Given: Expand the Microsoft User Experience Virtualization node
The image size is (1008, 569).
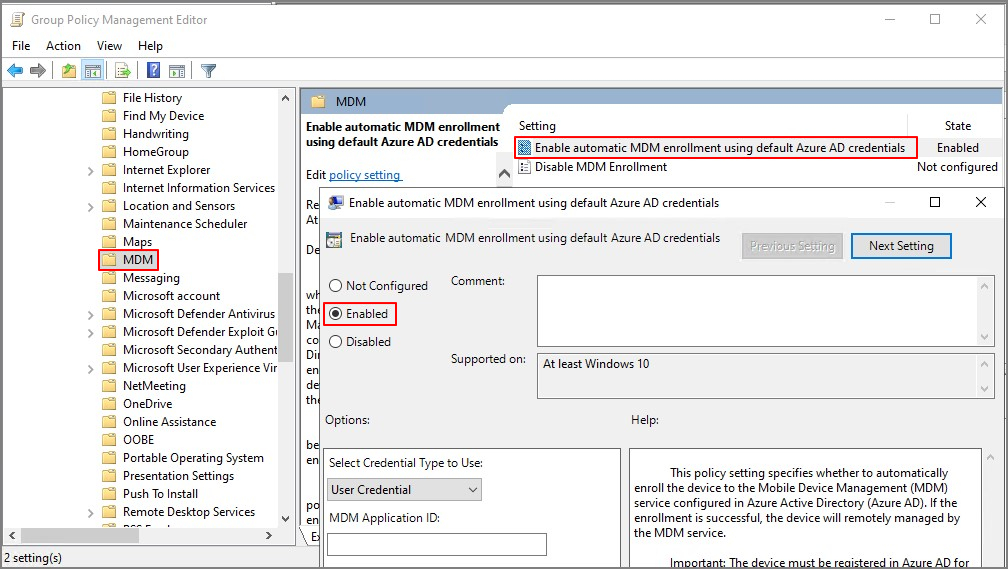Looking at the screenshot, I should click(x=91, y=368).
